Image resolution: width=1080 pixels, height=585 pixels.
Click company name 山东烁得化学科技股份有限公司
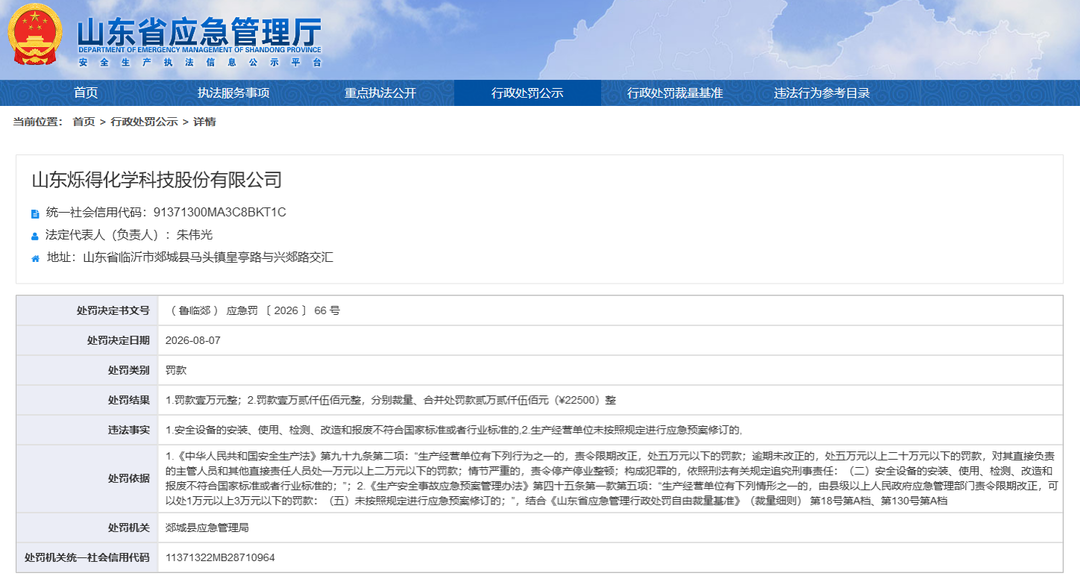(x=157, y=180)
